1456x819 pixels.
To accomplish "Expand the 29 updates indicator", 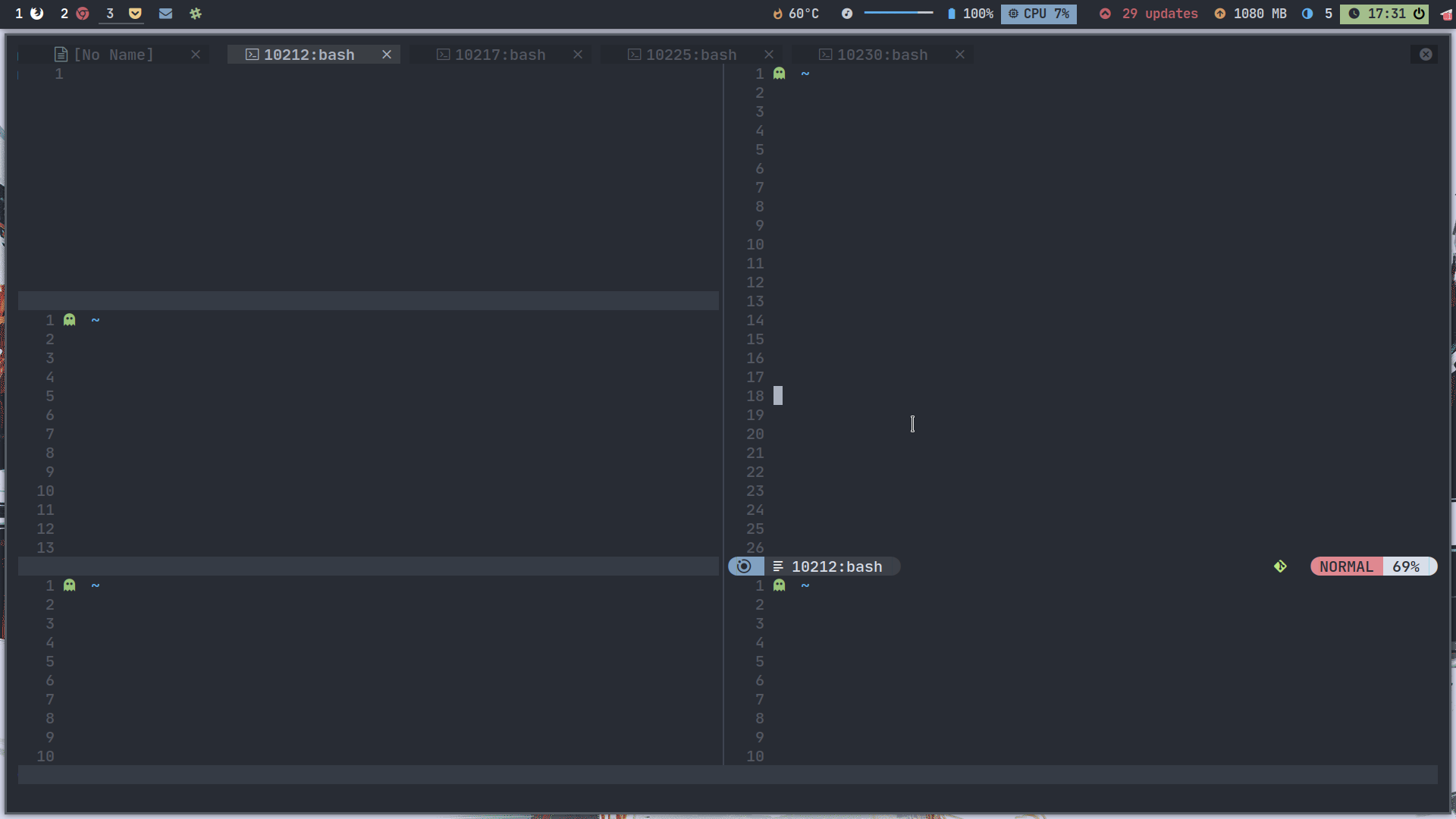I will (1147, 14).
